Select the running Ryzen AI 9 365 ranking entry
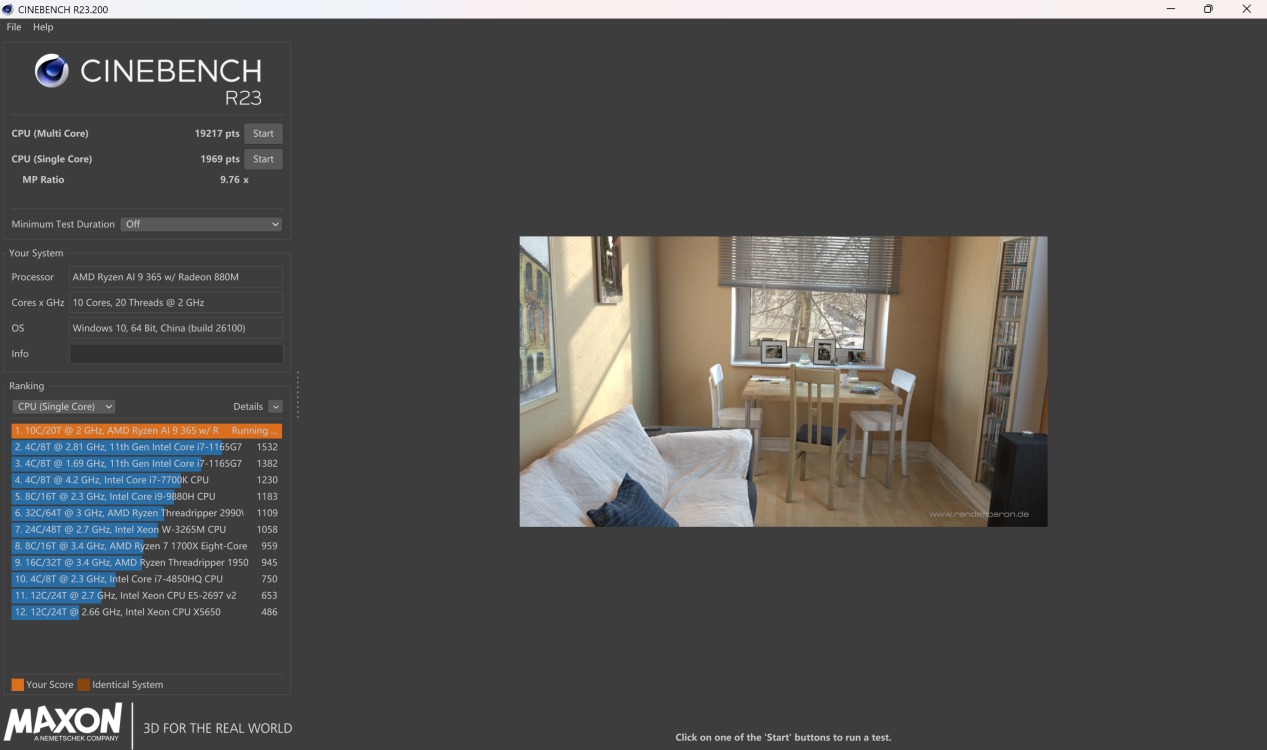 (145, 430)
